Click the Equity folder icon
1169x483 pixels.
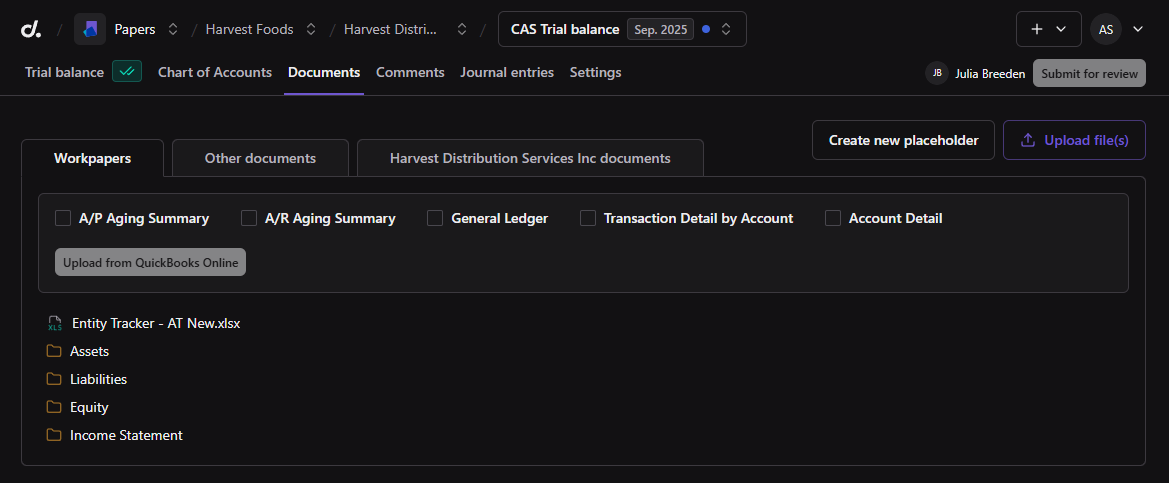(54, 407)
